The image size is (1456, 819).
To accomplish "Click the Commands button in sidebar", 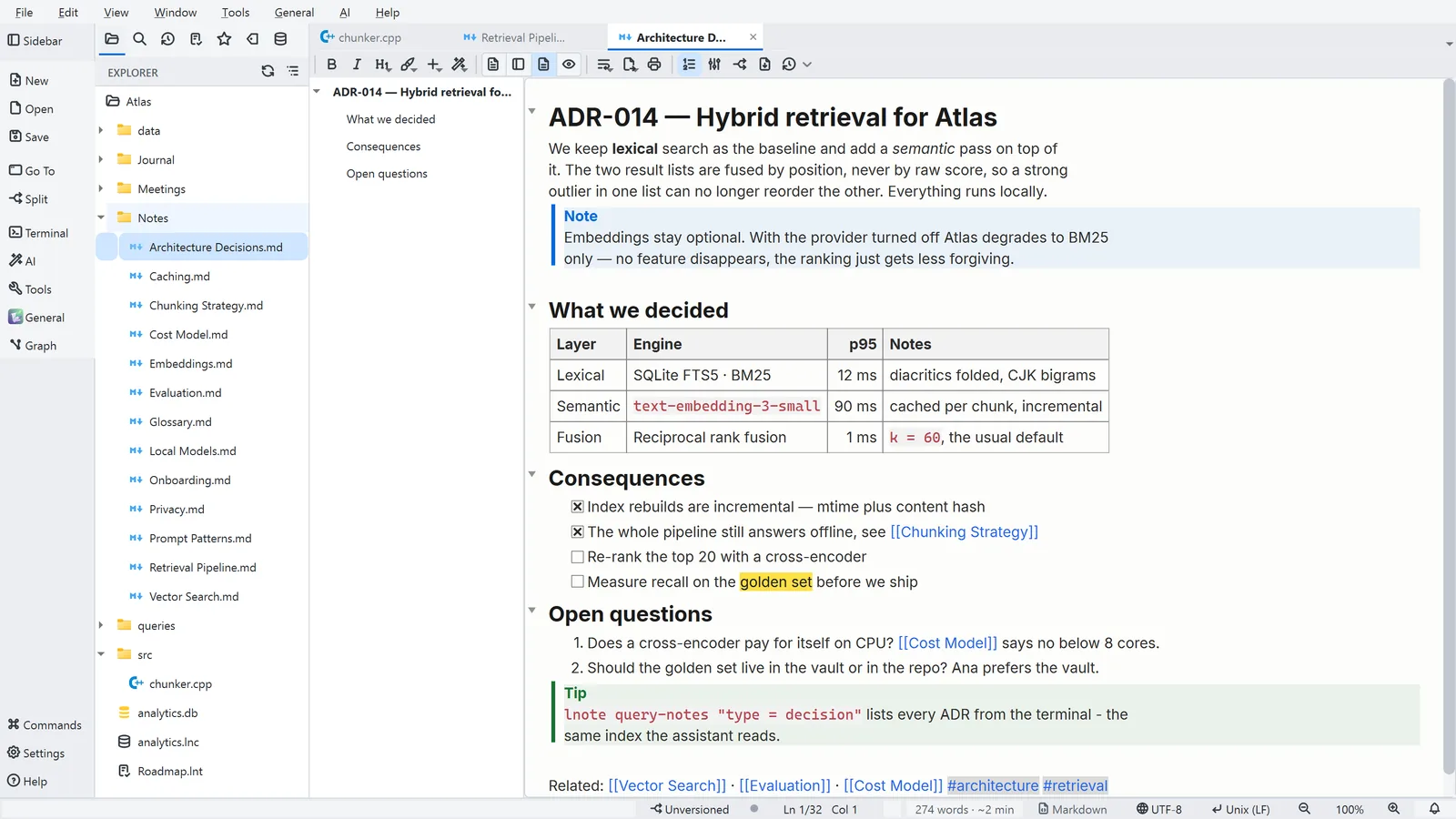I will 45,725.
